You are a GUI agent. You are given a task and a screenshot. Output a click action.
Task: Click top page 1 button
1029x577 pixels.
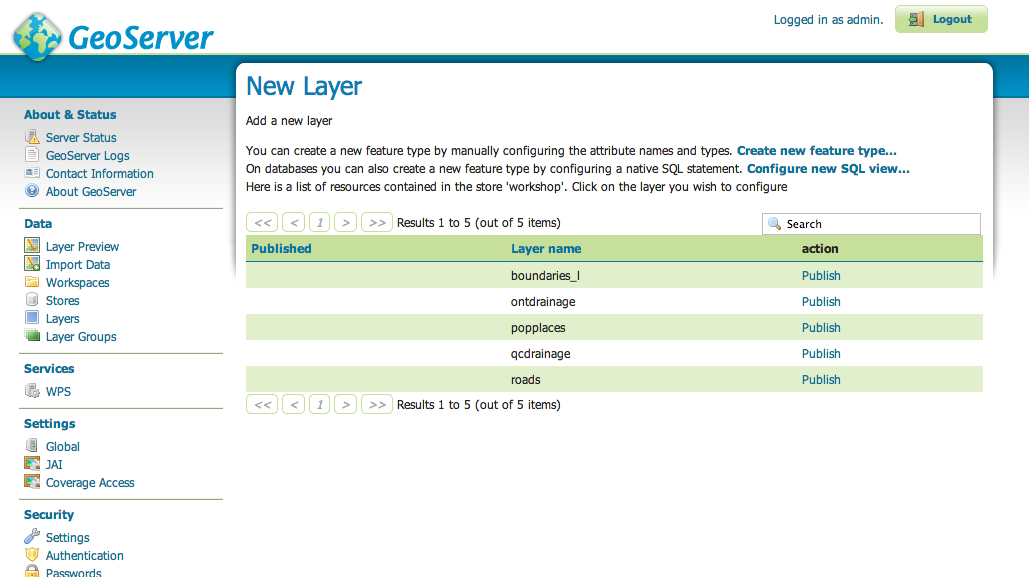tap(320, 223)
